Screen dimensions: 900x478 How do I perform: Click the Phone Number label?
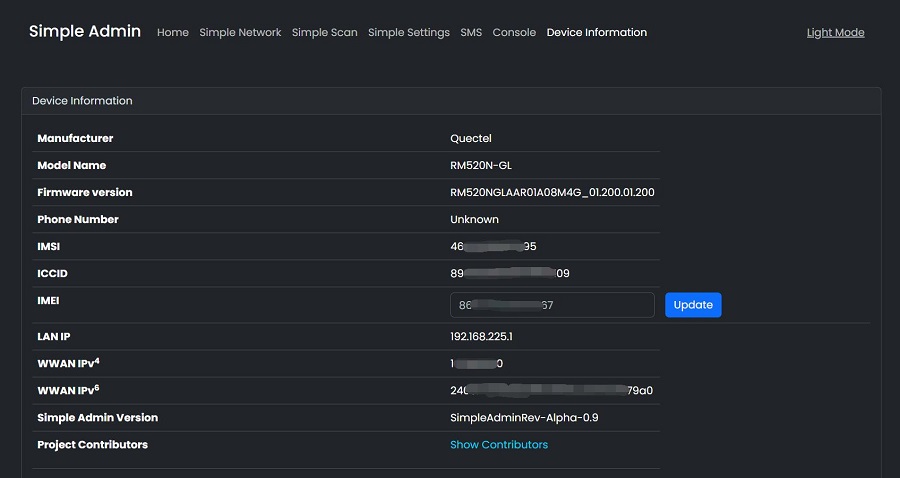(78, 219)
